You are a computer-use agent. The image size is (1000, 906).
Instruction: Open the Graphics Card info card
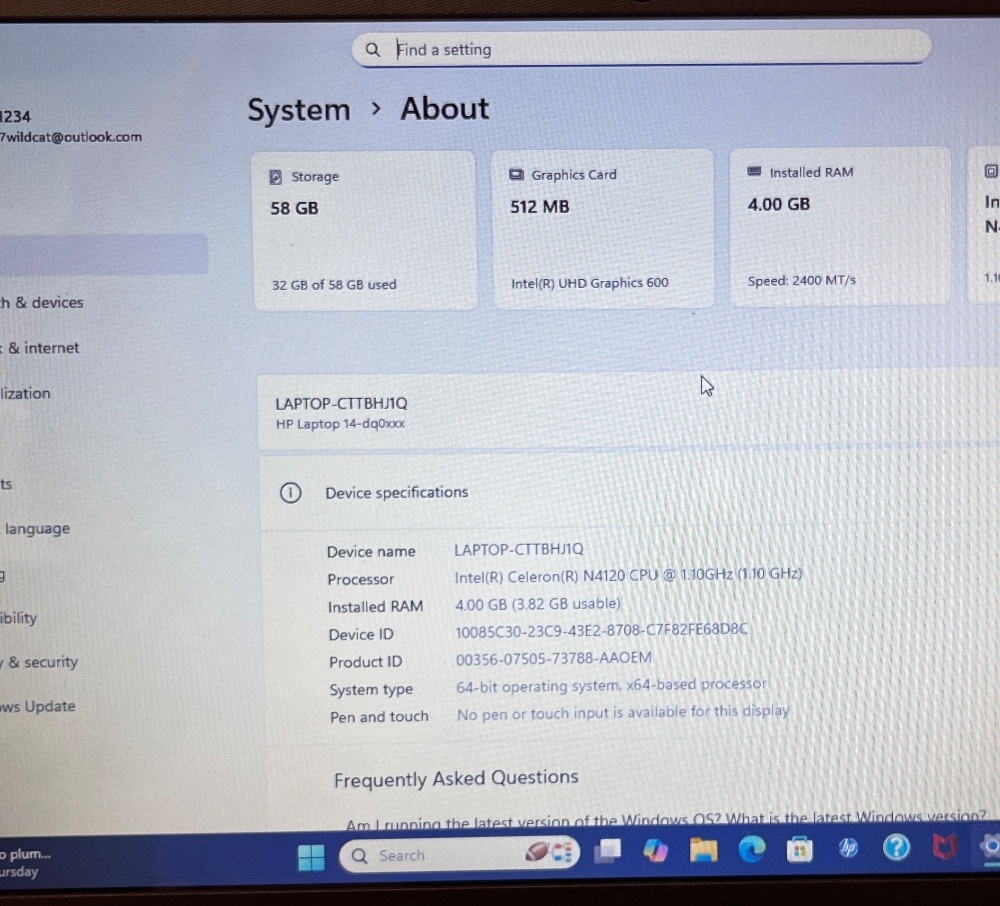pos(602,228)
